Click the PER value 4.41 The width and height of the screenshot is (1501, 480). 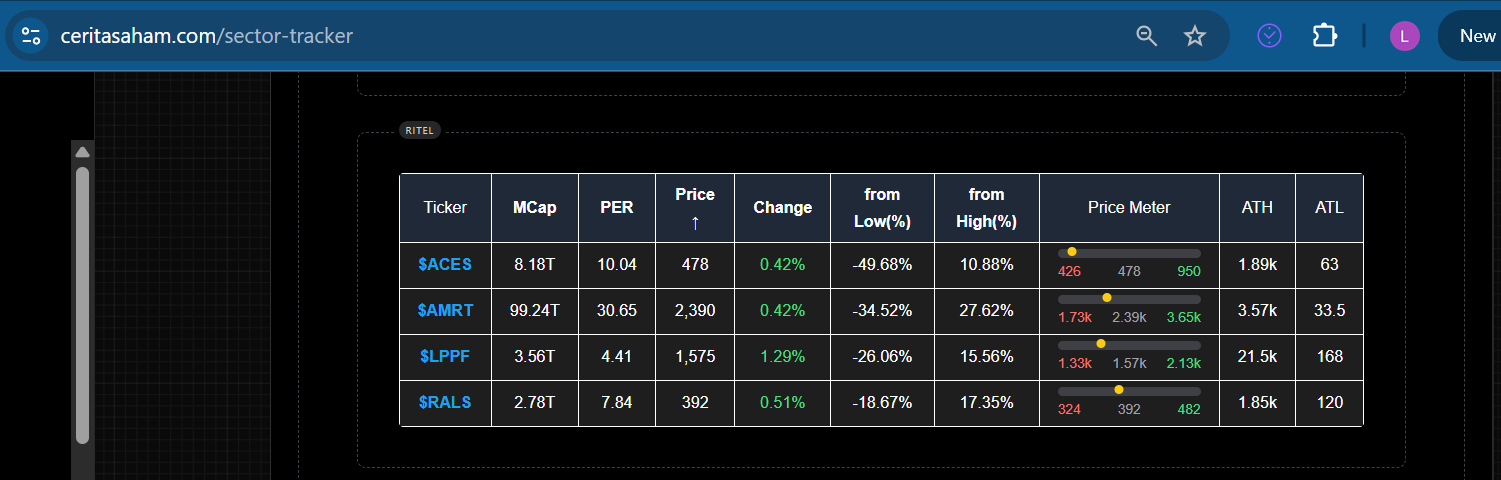[x=617, y=357]
